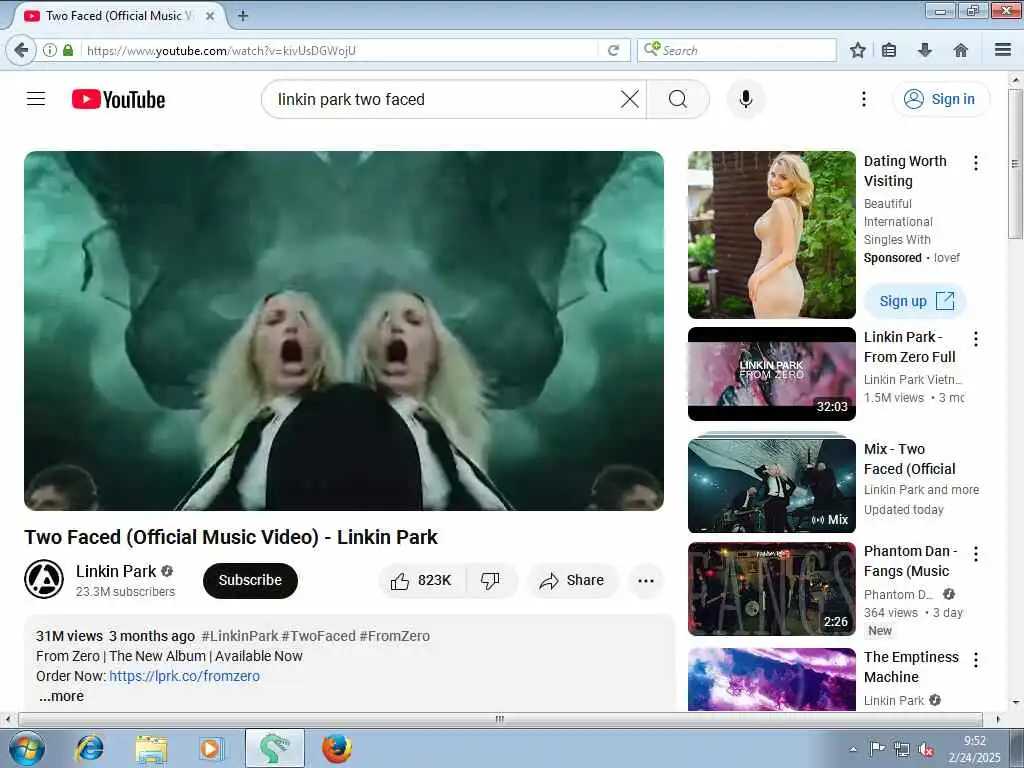Click the Mix - Two Faced title text
This screenshot has width=1024, height=768.
click(x=909, y=459)
